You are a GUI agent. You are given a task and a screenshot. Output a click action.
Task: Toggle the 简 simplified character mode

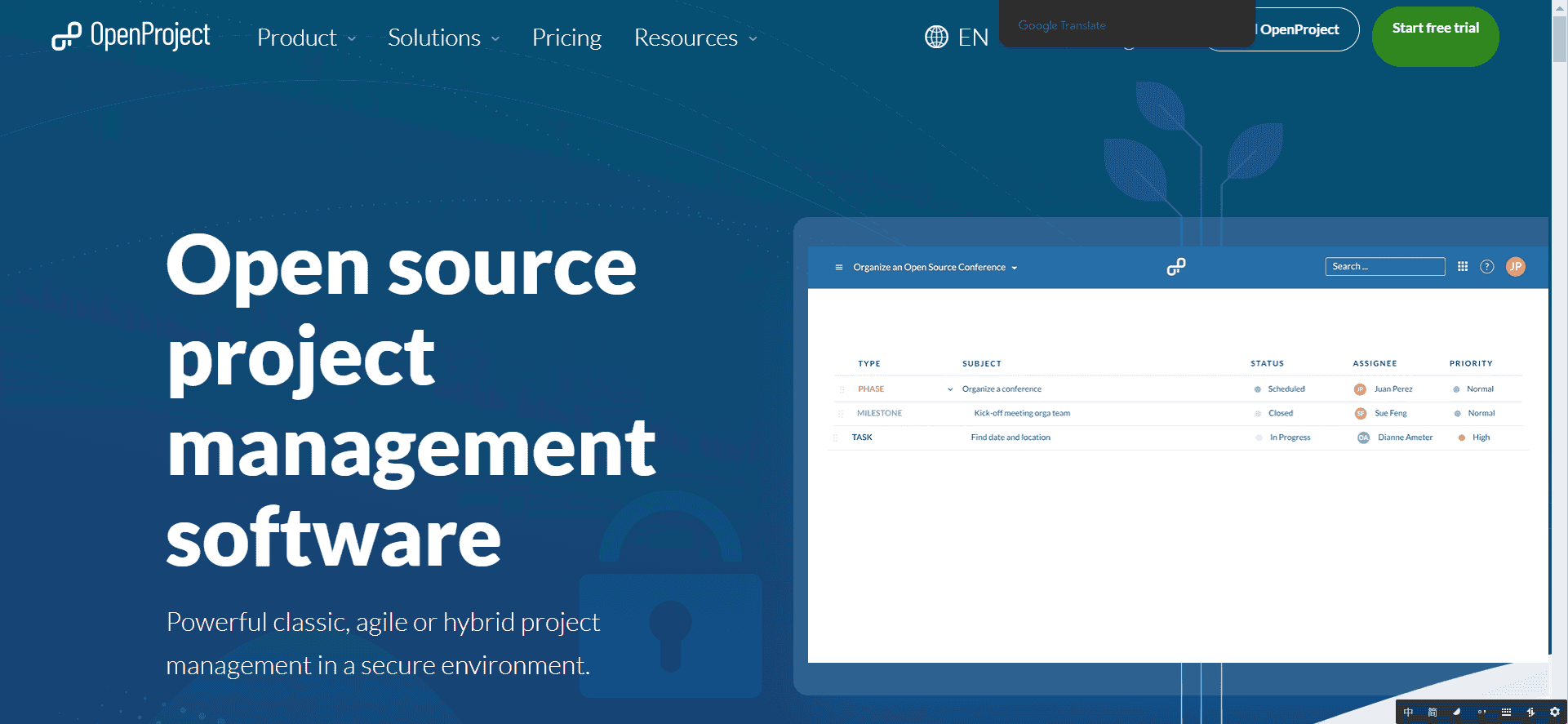click(x=1433, y=712)
